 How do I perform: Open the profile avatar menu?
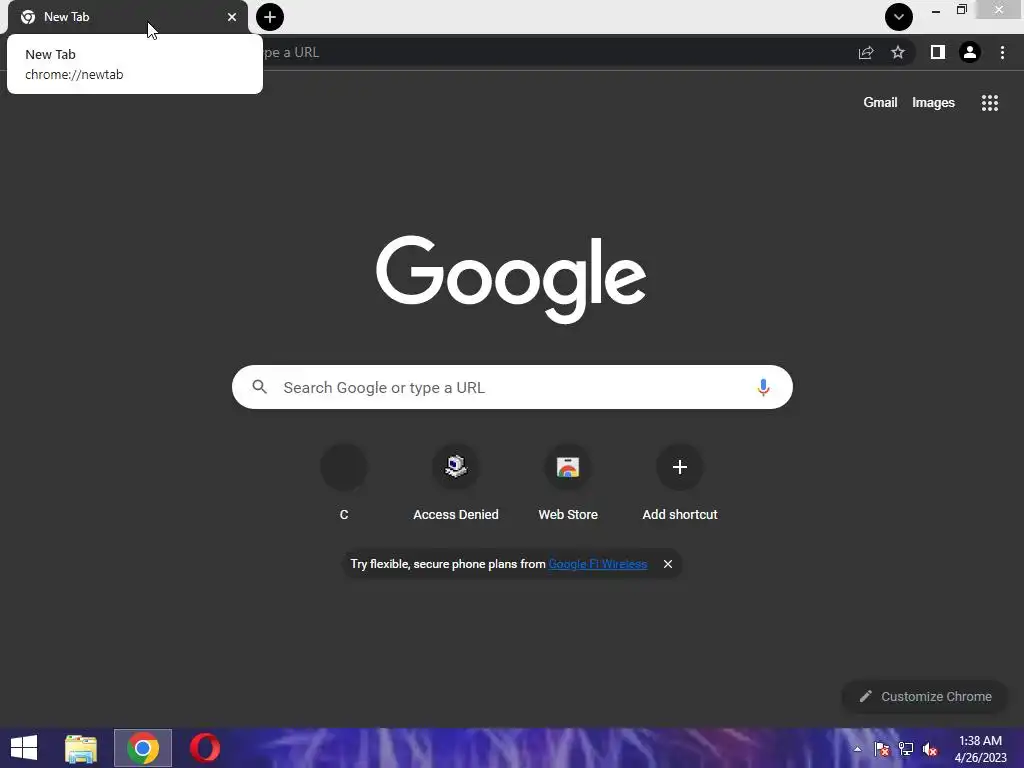[970, 52]
